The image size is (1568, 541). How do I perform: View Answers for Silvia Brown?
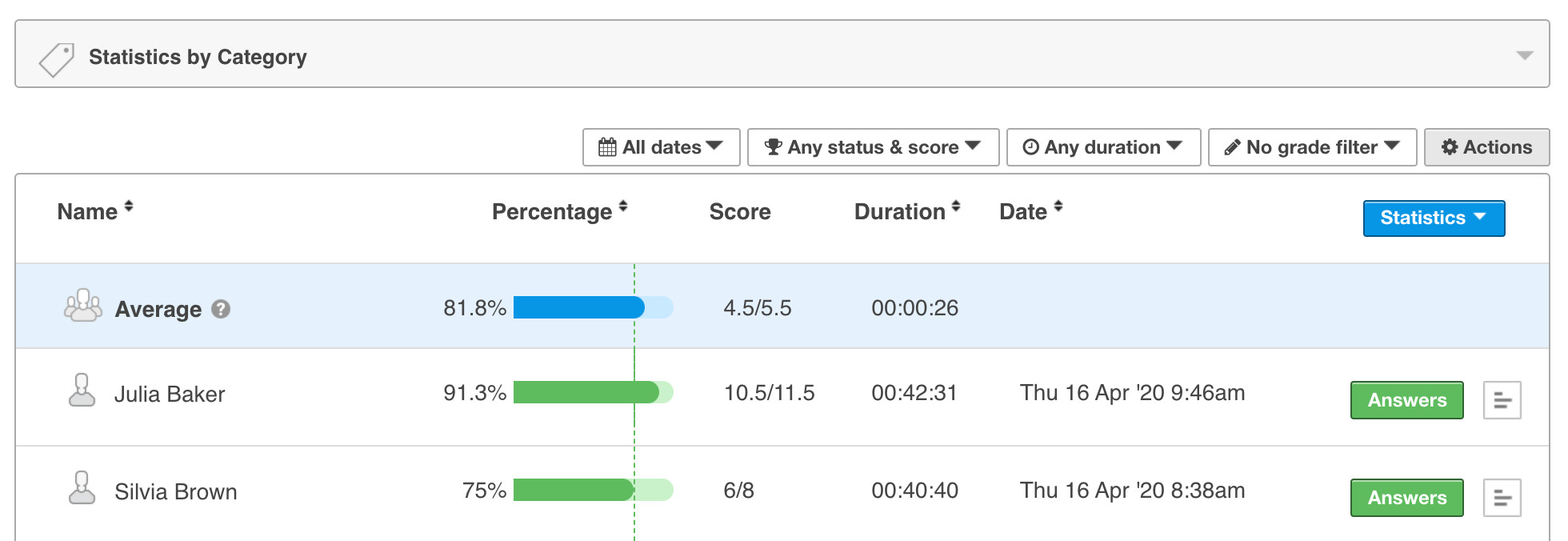pos(1406,498)
